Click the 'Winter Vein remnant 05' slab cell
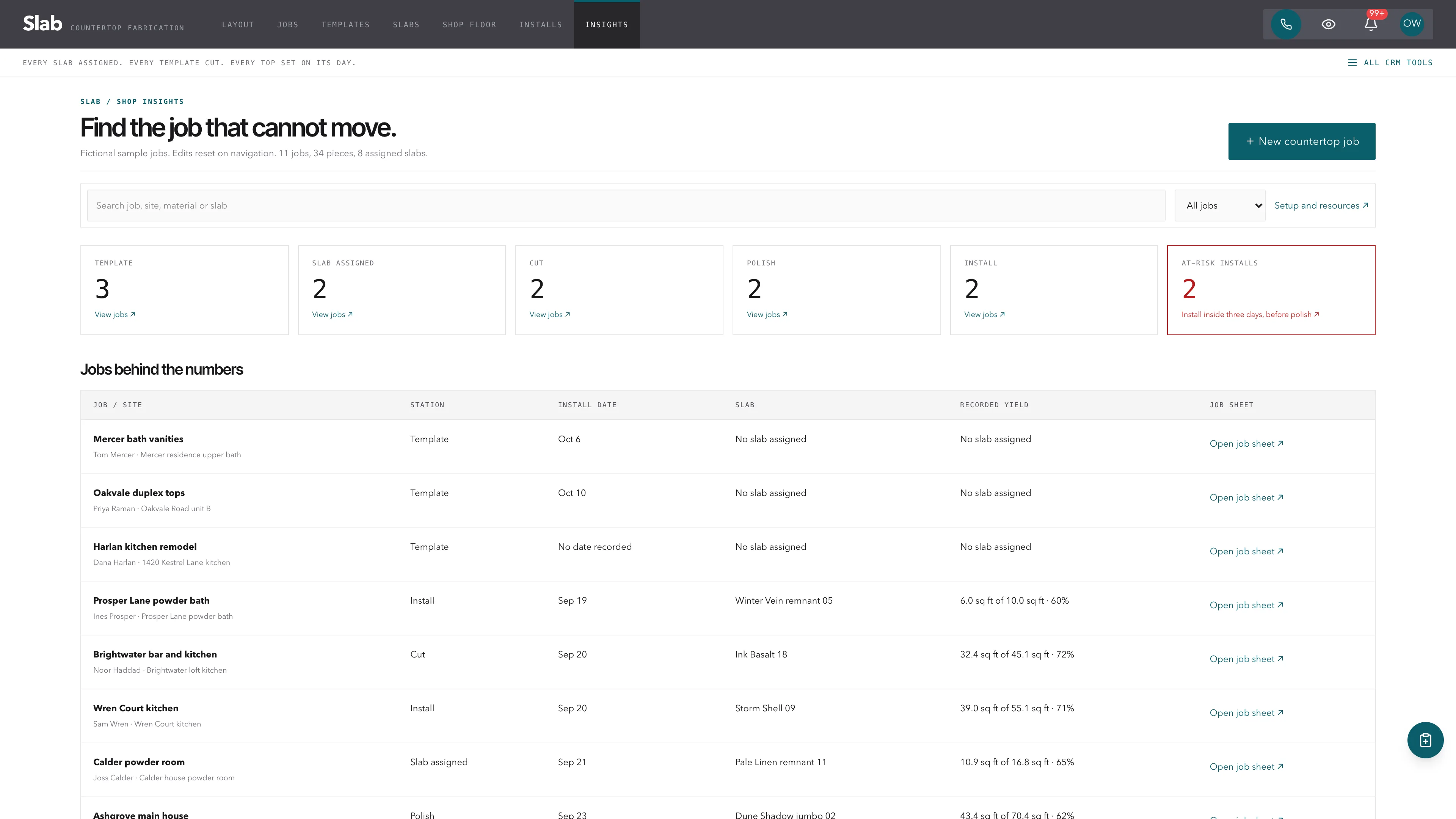1456x819 pixels. coord(783,601)
